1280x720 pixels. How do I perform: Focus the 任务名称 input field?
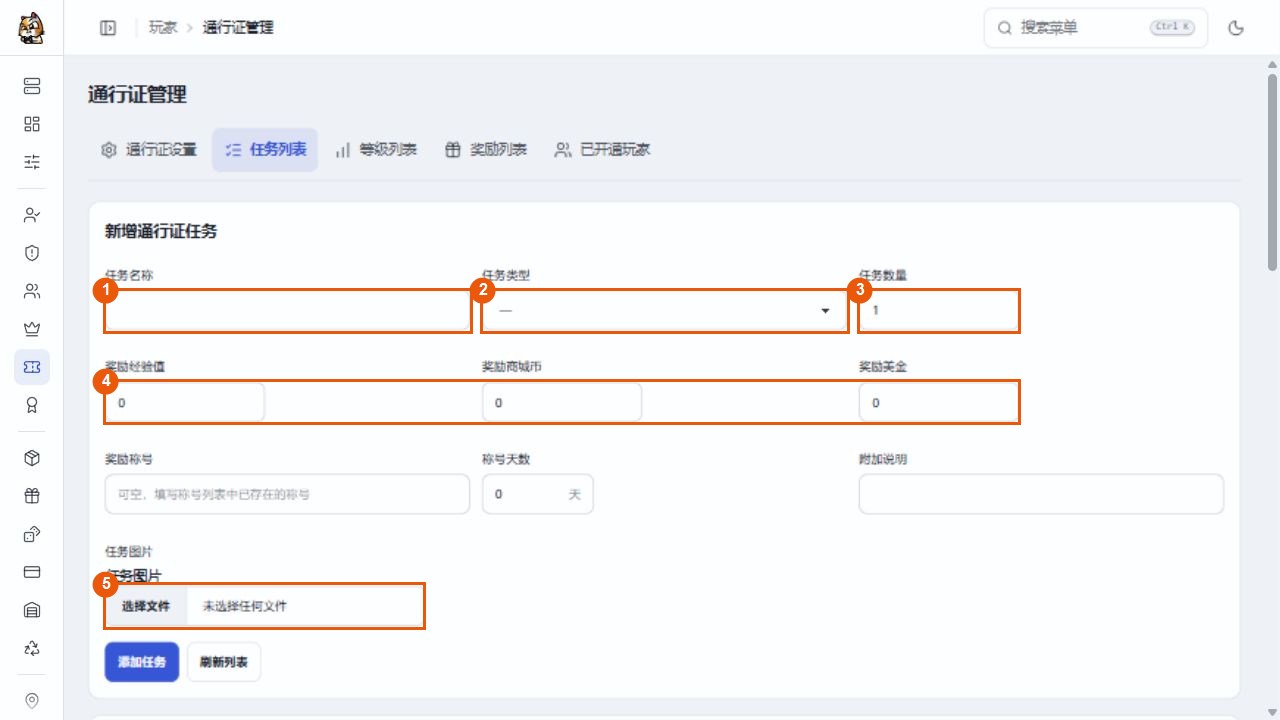(287, 311)
